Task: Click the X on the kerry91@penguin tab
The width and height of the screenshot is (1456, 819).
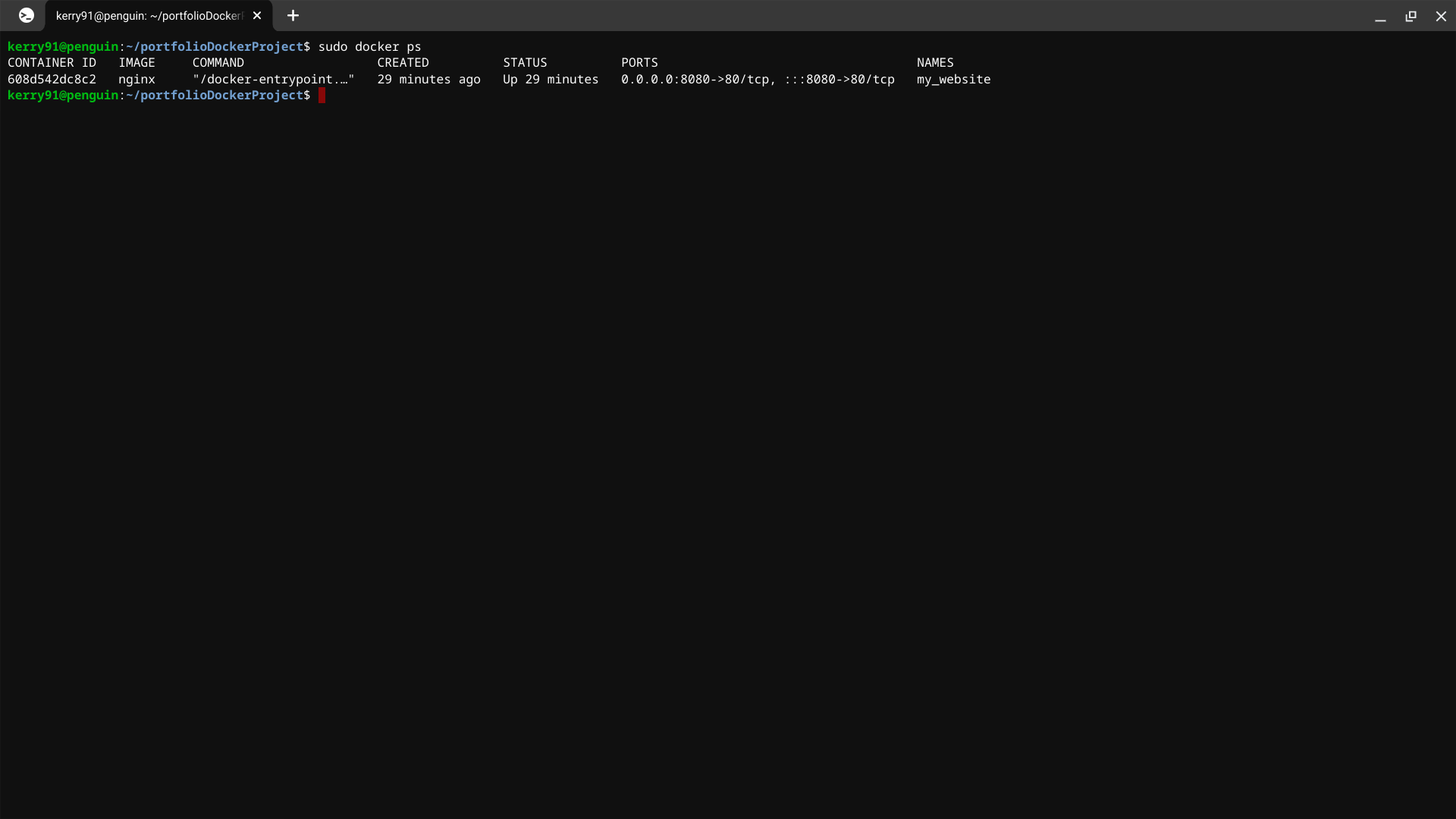Action: click(257, 15)
